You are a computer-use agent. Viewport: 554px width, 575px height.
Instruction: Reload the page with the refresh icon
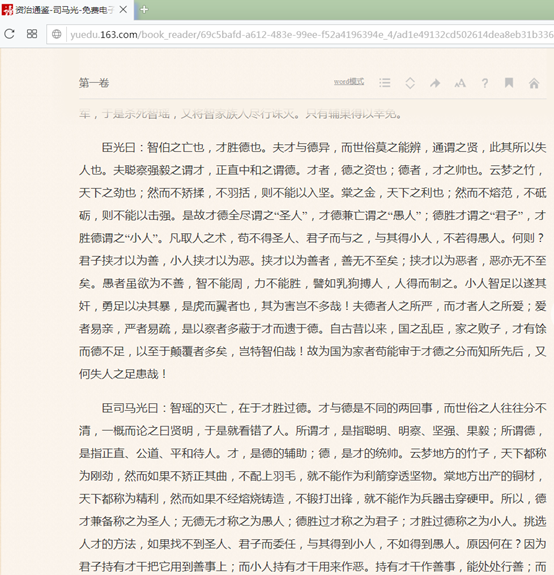[x=10, y=34]
